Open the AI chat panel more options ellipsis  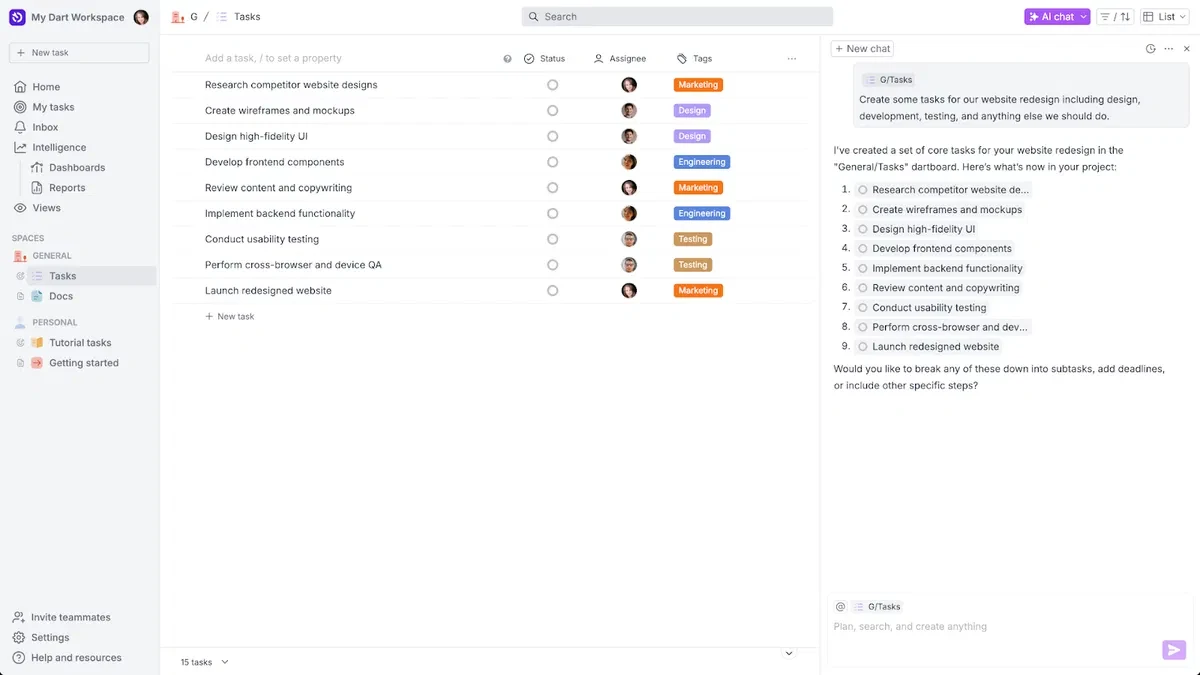(x=1168, y=48)
